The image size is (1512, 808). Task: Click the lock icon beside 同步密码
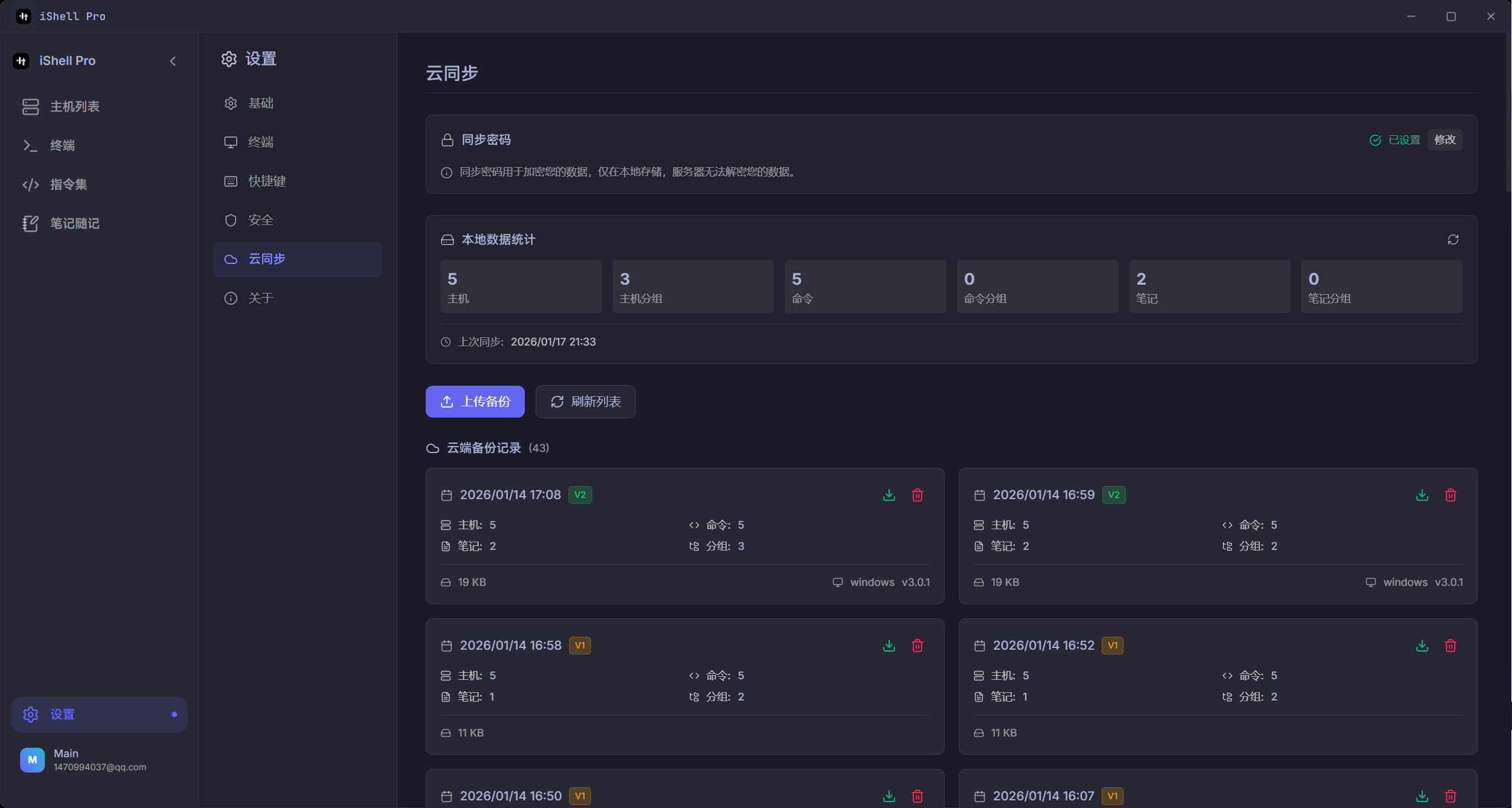[x=448, y=140]
